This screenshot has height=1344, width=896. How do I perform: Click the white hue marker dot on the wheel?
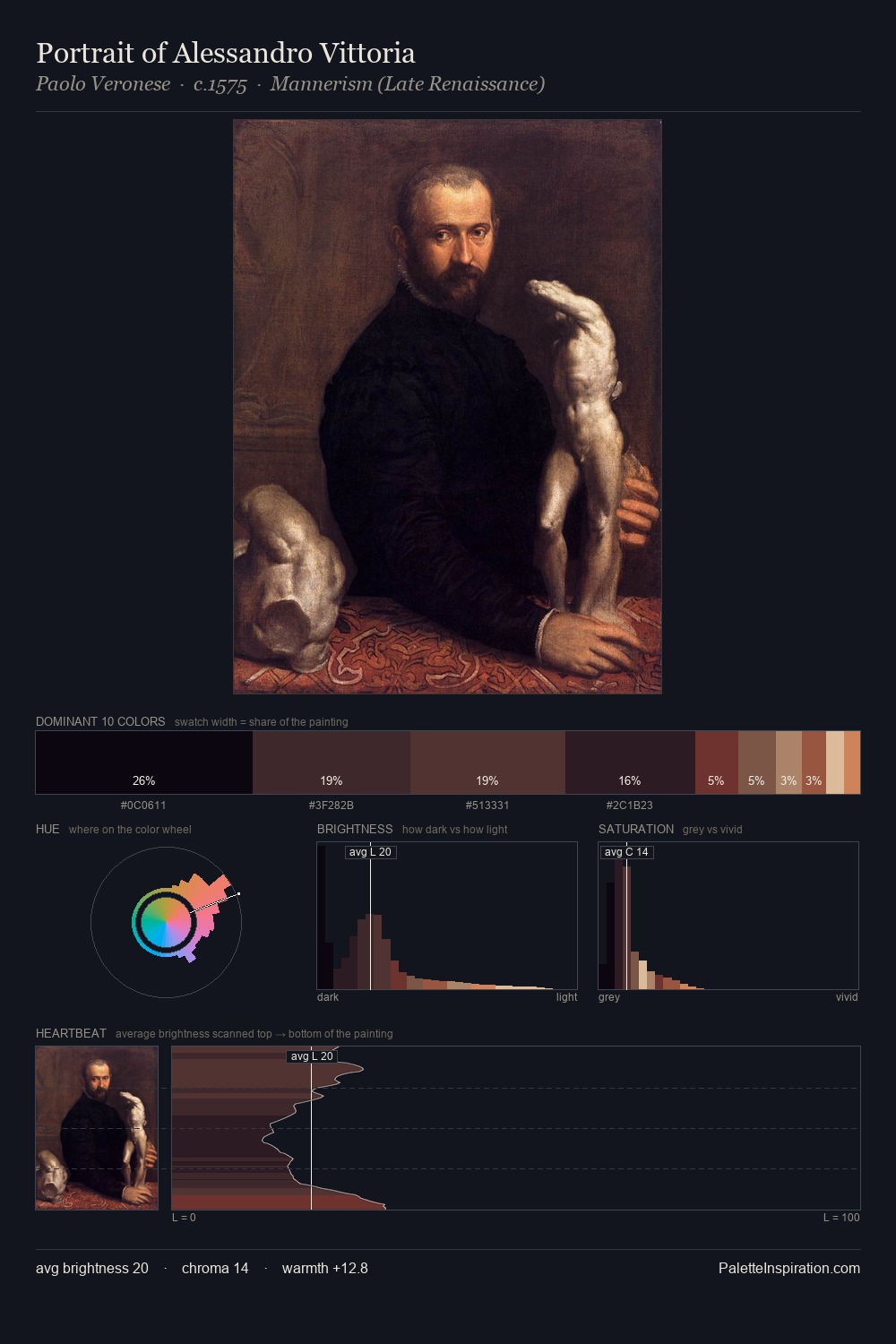tap(238, 893)
